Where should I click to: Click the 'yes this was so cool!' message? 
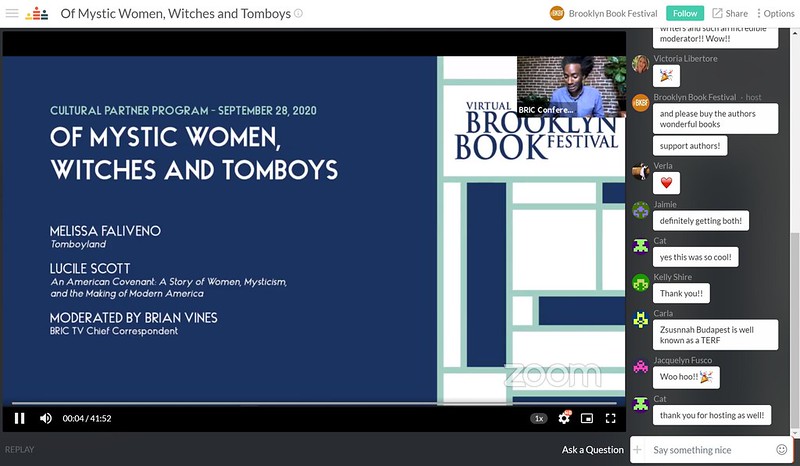click(x=695, y=257)
